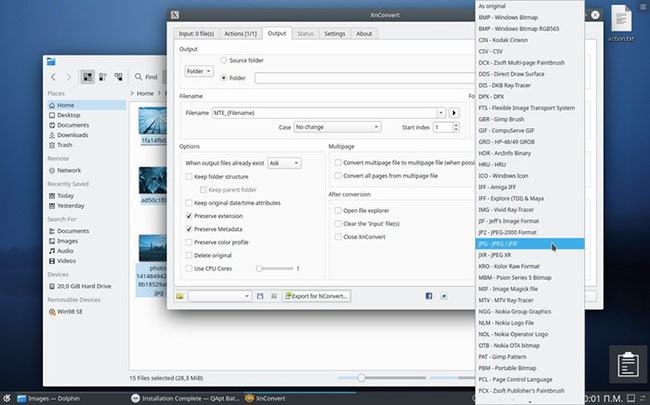Screen dimensions: 650x405
Task: Toggle Keep original date/time attributes
Action: click(x=189, y=203)
